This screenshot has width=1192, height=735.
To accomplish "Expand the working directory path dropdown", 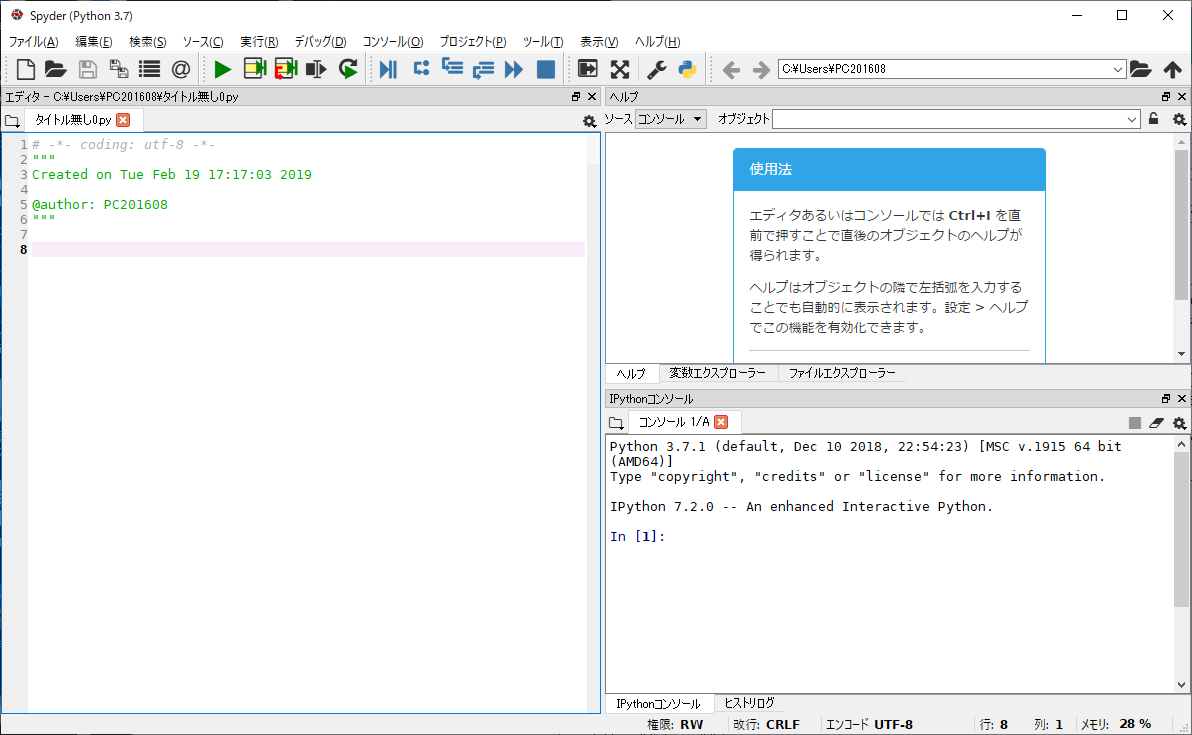I will click(1118, 69).
